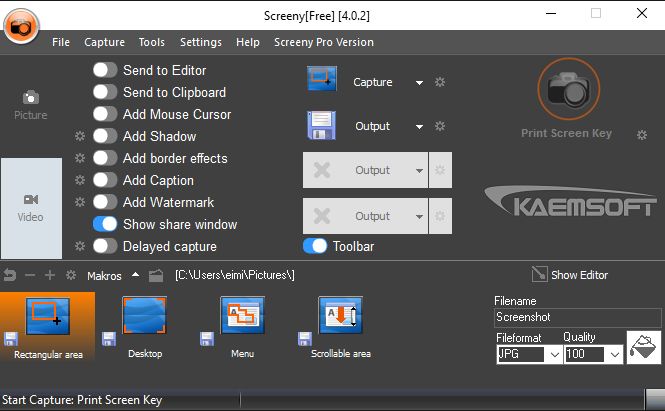Open the Tools menu
This screenshot has width=665, height=411.
[x=151, y=42]
